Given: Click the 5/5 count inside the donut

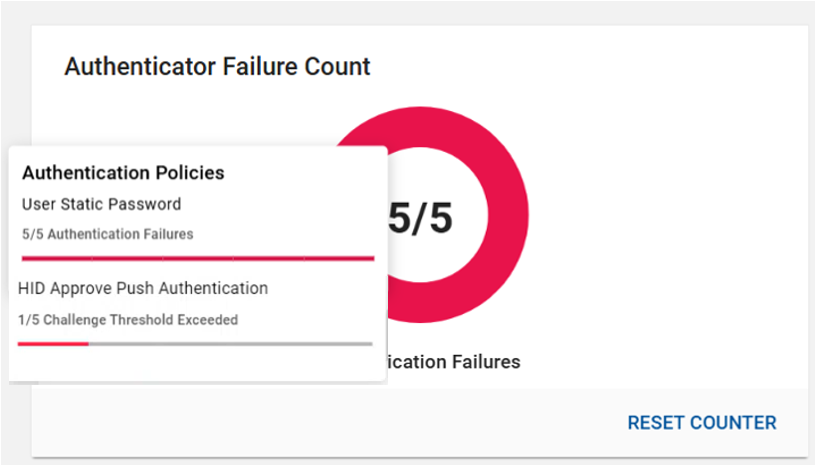Looking at the screenshot, I should pyautogui.click(x=420, y=218).
